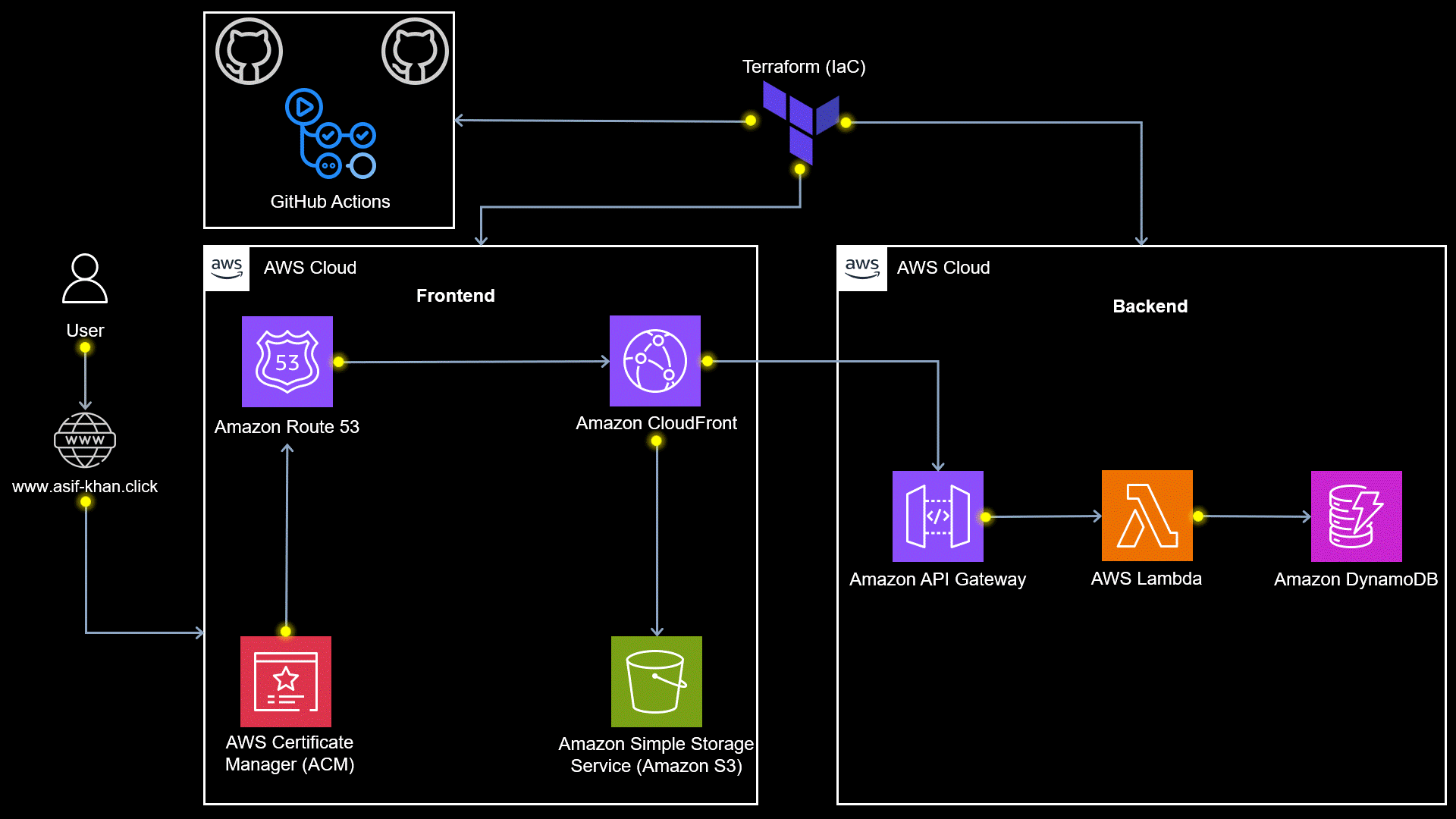The image size is (1456, 819).
Task: Select the Backend heading label
Action: point(1150,306)
